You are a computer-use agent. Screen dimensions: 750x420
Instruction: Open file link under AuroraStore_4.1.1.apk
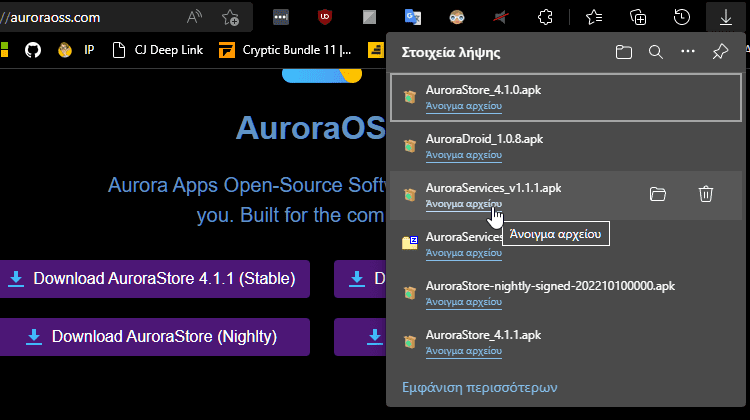463,351
